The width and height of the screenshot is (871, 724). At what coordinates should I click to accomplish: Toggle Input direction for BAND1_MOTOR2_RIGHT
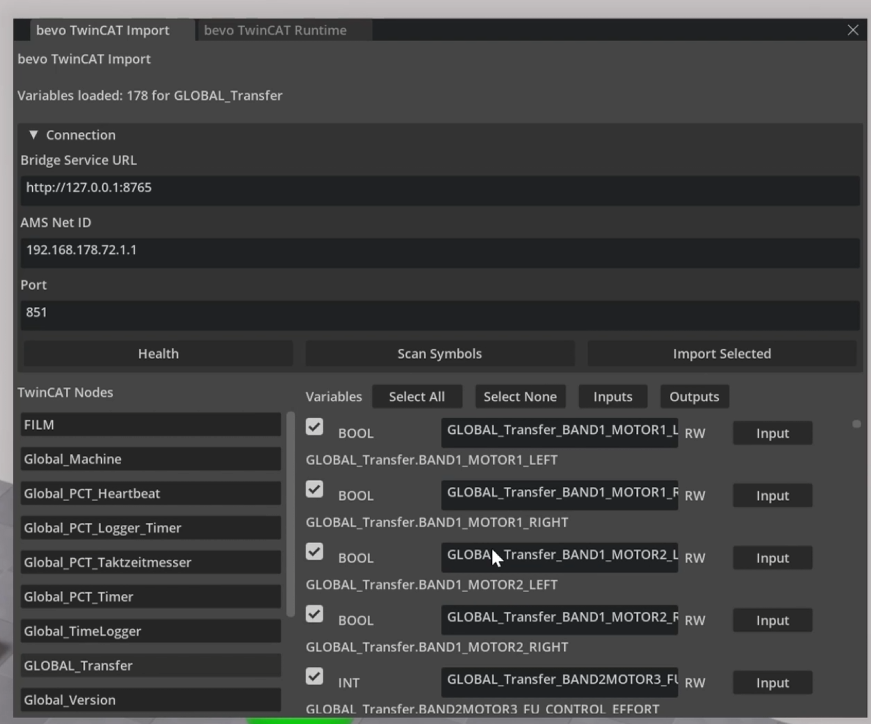click(772, 621)
